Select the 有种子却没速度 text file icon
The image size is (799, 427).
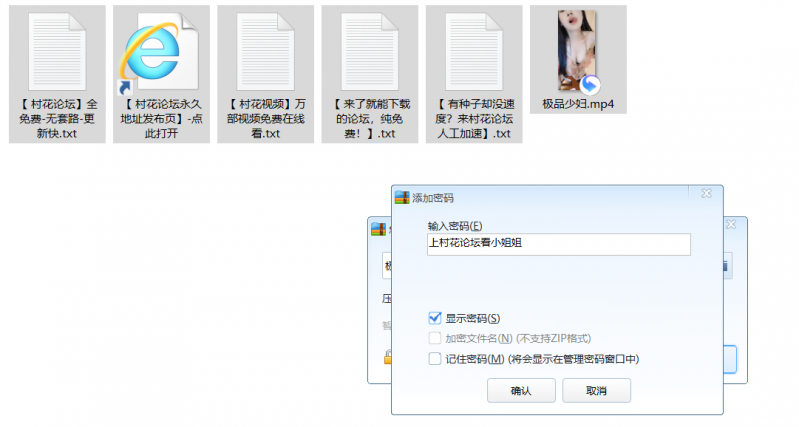click(x=474, y=52)
